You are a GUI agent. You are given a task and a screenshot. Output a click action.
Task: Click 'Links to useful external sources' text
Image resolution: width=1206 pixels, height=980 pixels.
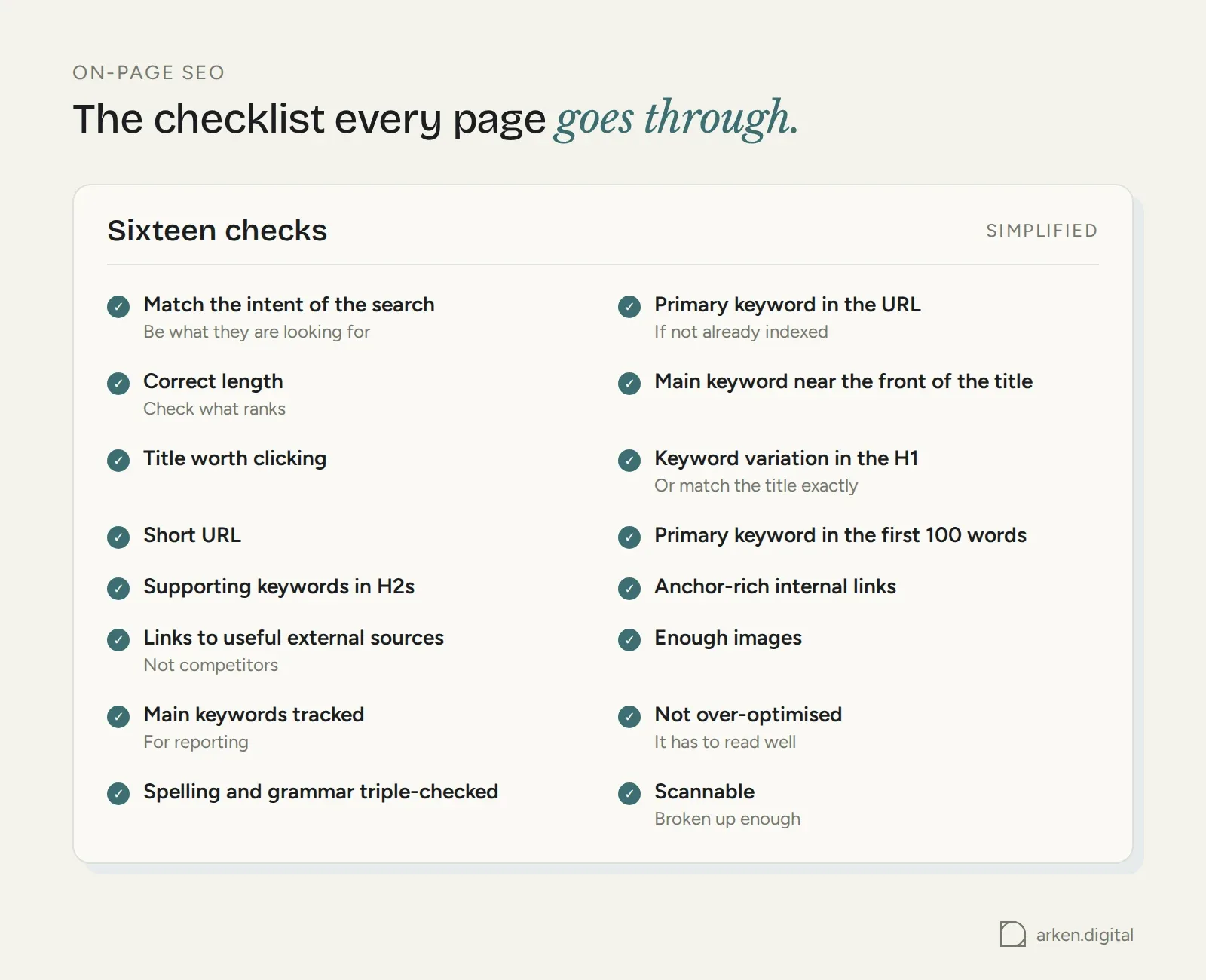coord(294,638)
